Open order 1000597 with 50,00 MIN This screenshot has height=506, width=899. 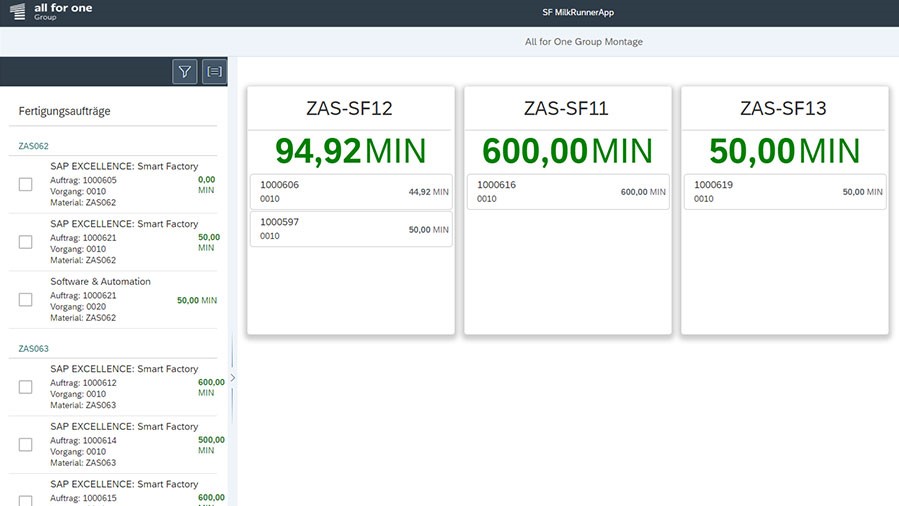[350, 229]
